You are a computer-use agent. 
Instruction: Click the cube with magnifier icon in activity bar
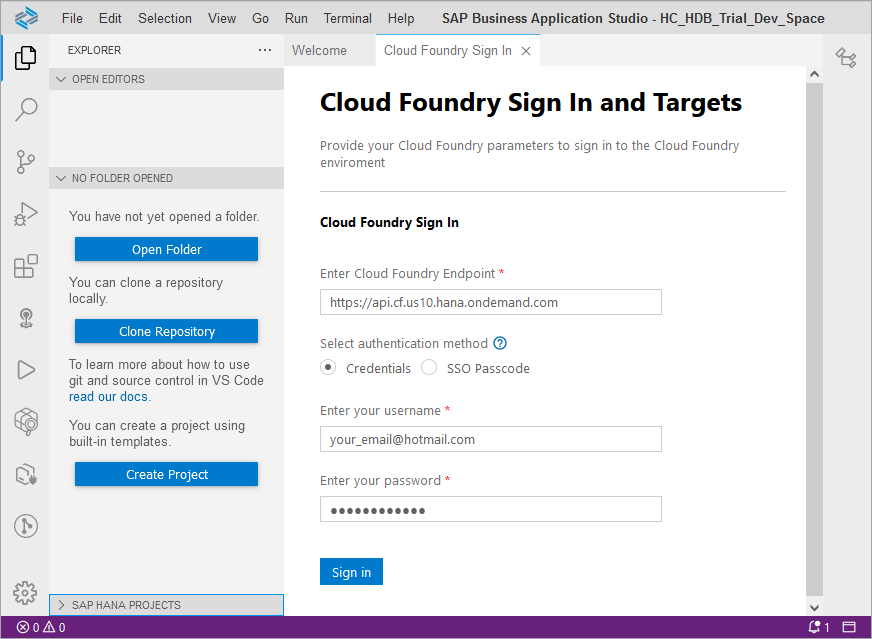click(x=26, y=422)
